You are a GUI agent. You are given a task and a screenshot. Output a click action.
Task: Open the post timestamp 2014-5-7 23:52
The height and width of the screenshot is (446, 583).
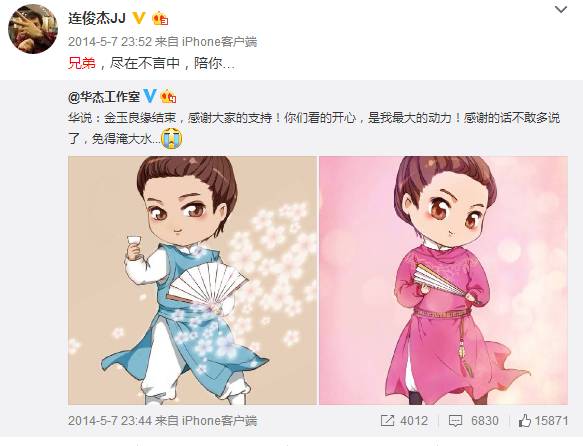coord(110,42)
